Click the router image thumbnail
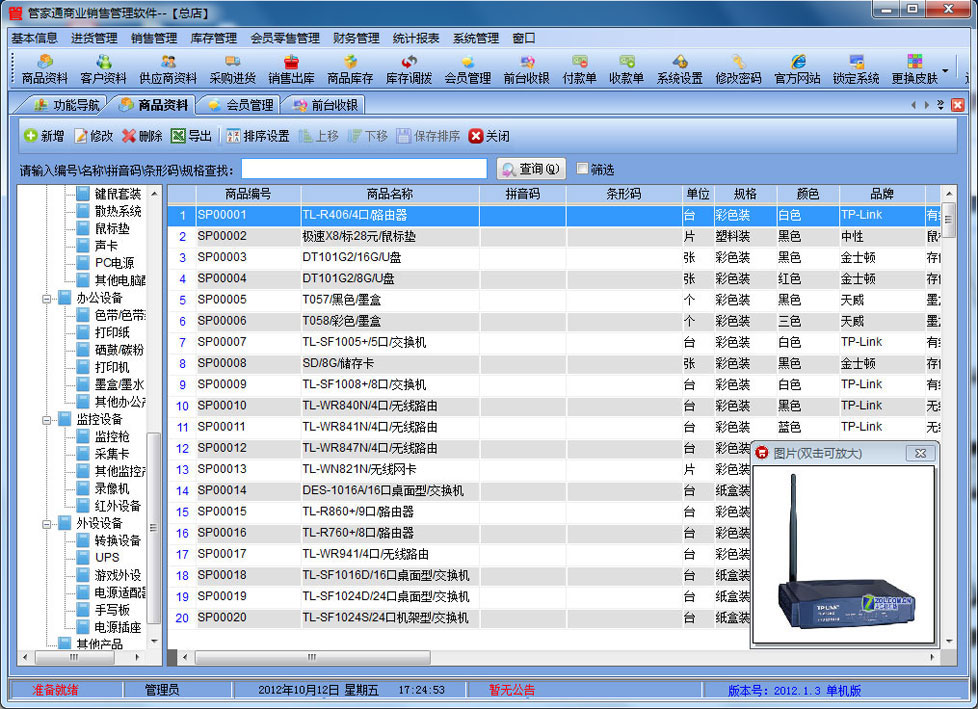The image size is (978, 709). (842, 555)
